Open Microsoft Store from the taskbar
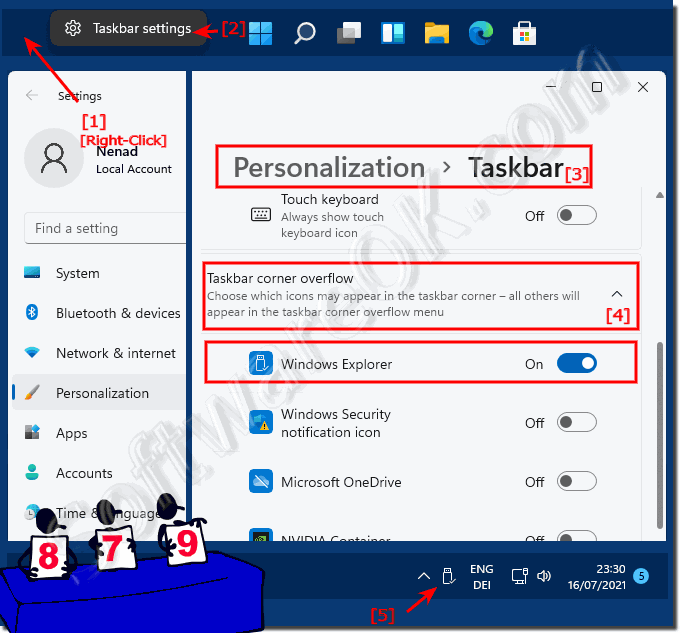This screenshot has width=680, height=633. tap(524, 33)
